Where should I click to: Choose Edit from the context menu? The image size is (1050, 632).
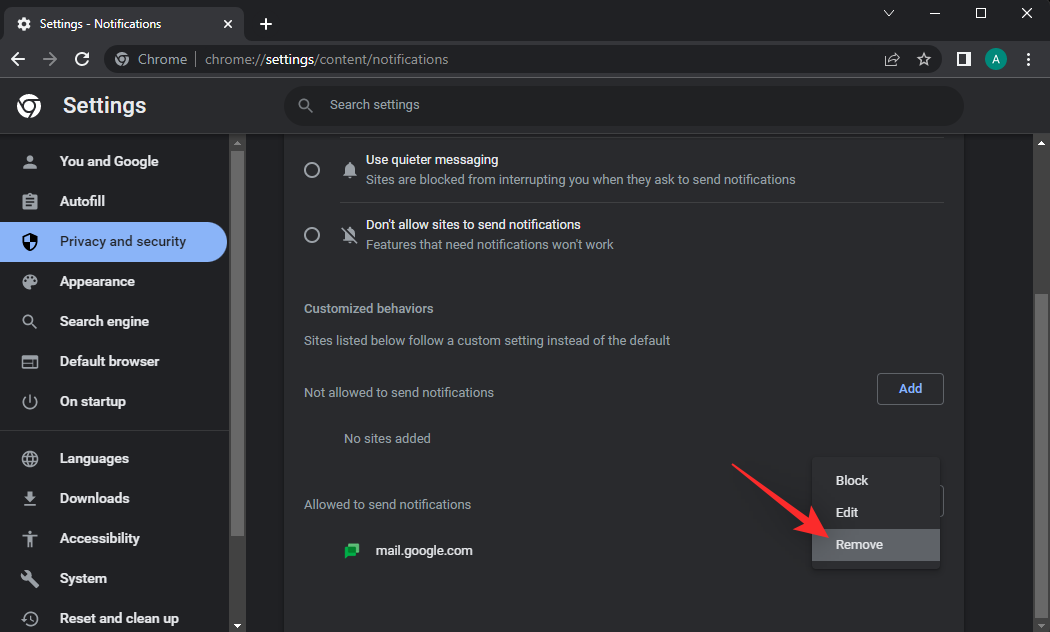tap(847, 513)
